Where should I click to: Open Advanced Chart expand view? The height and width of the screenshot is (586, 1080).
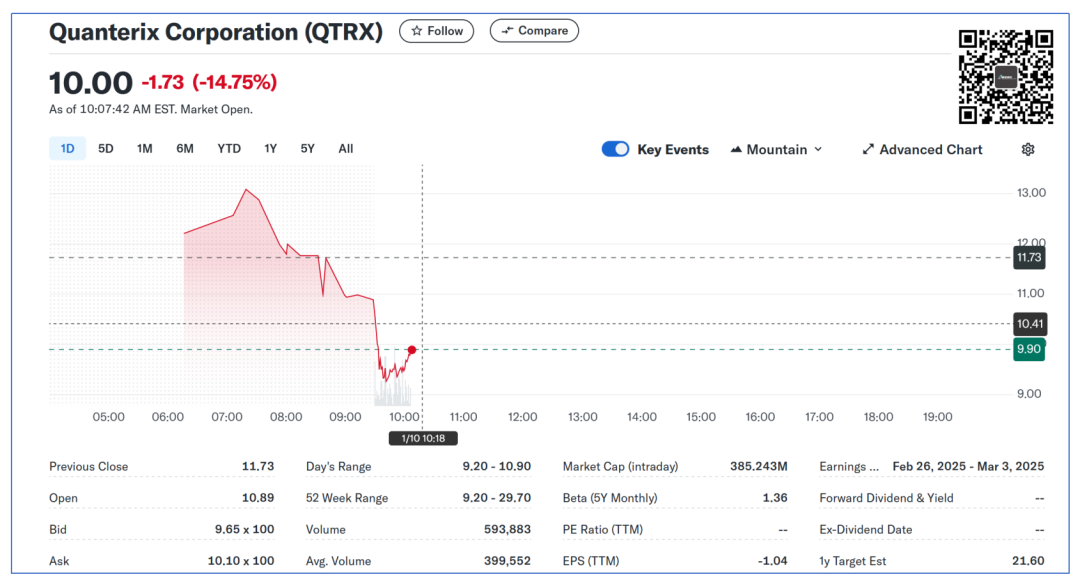pos(922,149)
